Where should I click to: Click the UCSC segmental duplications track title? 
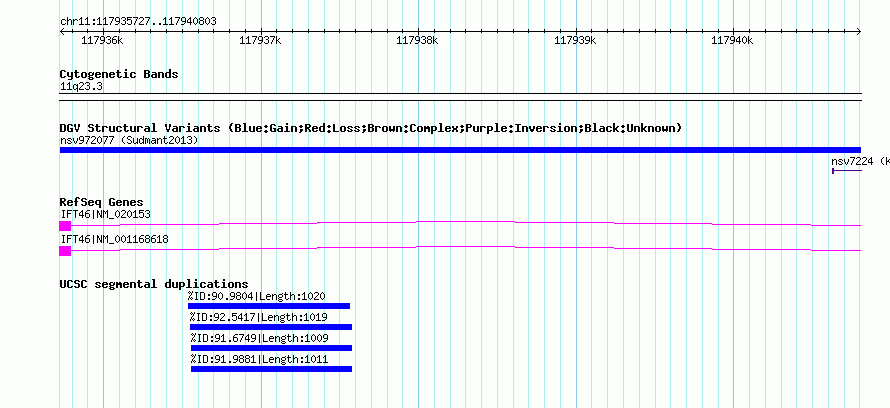pos(154,284)
